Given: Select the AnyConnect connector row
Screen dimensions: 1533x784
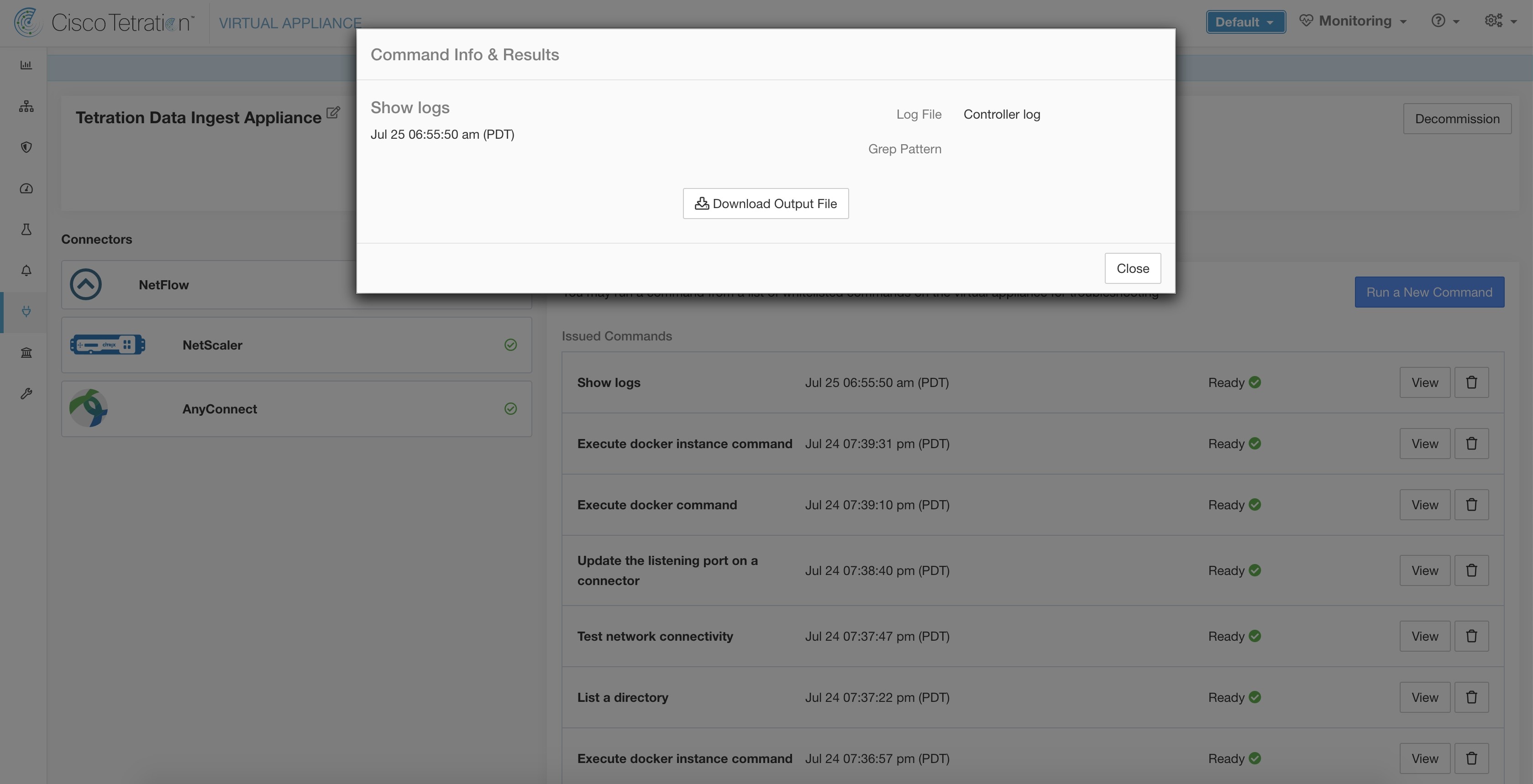Looking at the screenshot, I should point(296,408).
